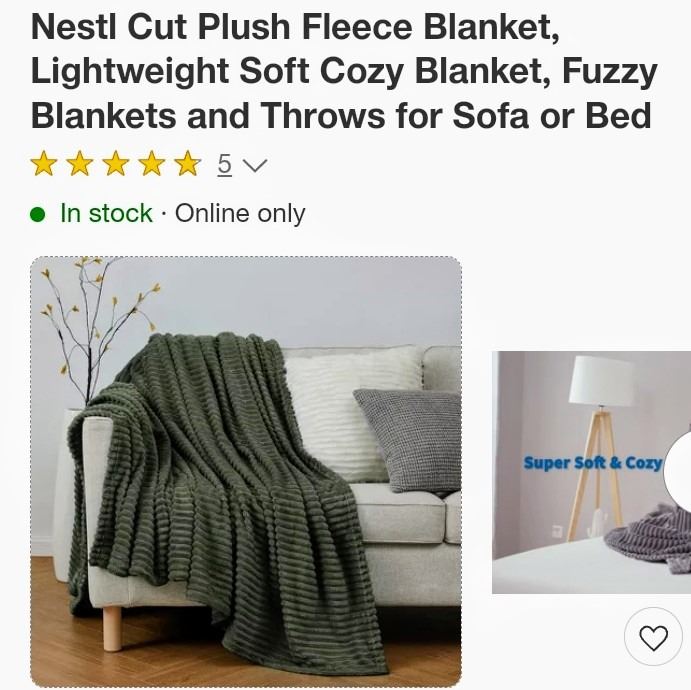Click the third gold rating star
Viewport: 691px width, 690px height.
coord(116,163)
